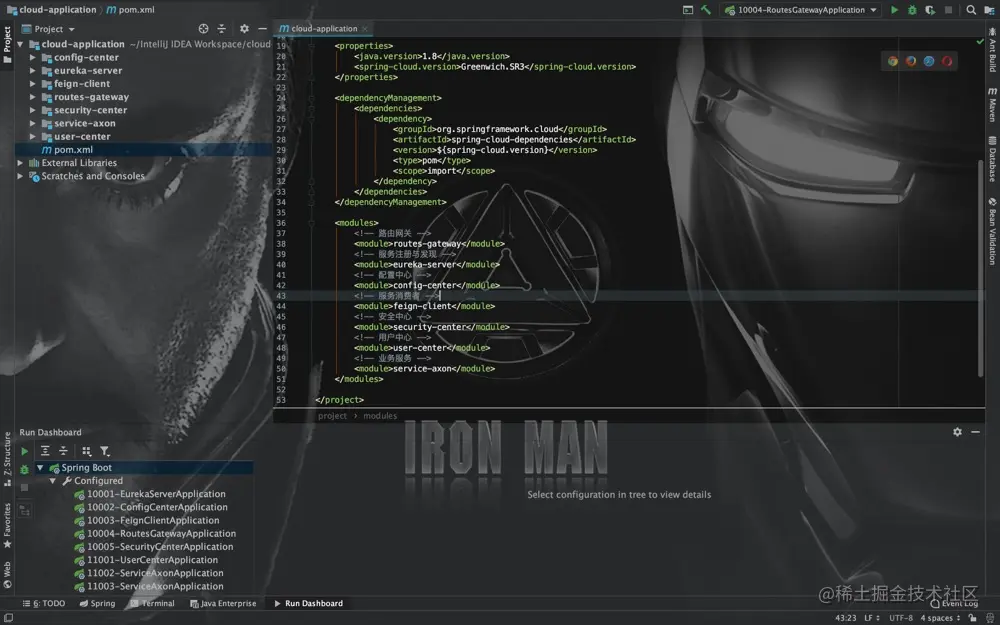Open Run Dashboard group-by dropdown
This screenshot has width=1000, height=625.
tap(86, 452)
